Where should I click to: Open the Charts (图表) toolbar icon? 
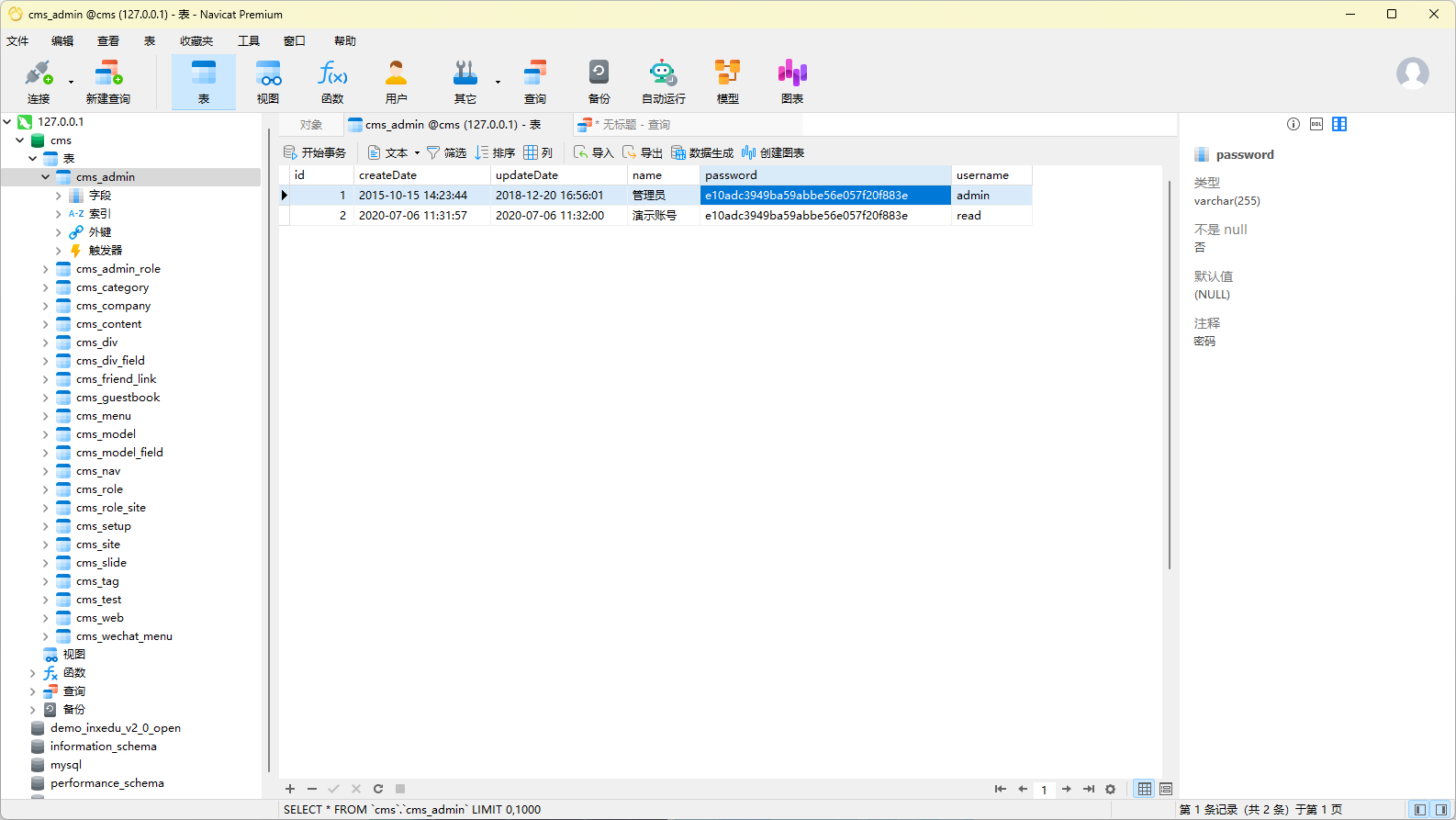click(x=792, y=82)
